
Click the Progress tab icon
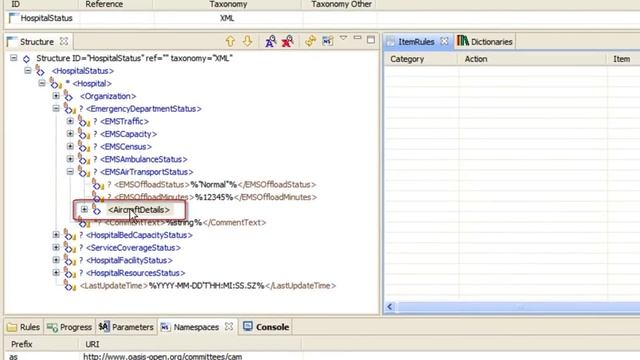(52, 327)
